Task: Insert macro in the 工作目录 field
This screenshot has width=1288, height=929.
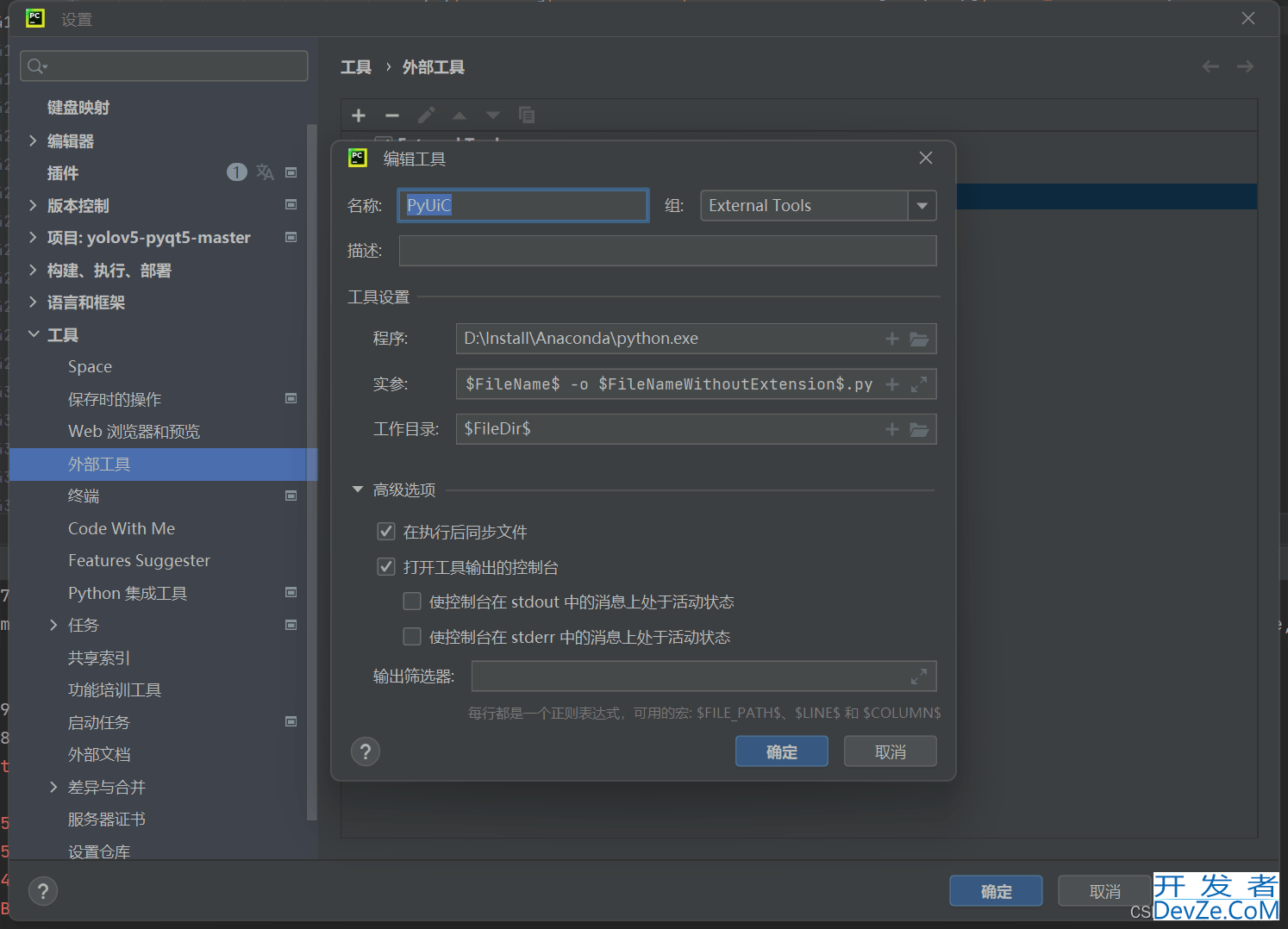Action: coord(892,429)
